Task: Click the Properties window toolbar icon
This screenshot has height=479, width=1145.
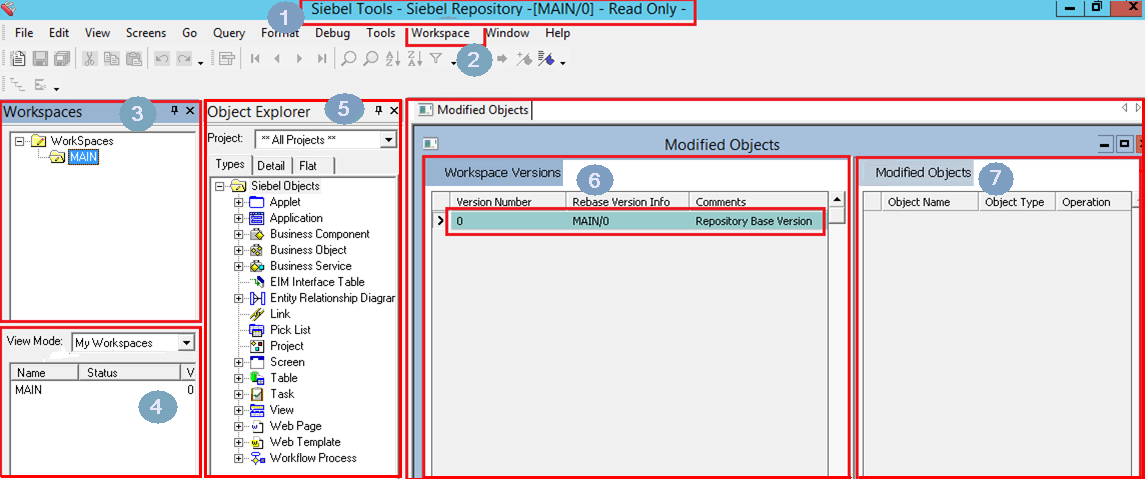Action: 226,59
